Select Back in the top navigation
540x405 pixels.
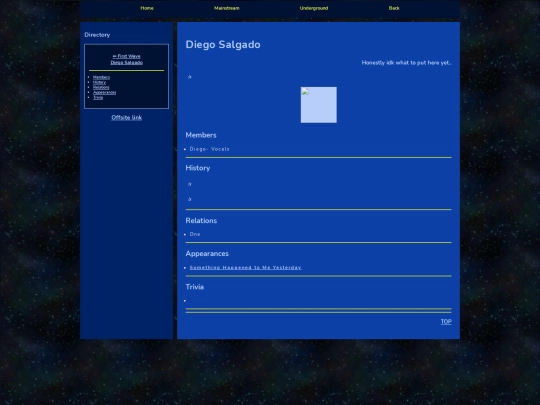[394, 8]
